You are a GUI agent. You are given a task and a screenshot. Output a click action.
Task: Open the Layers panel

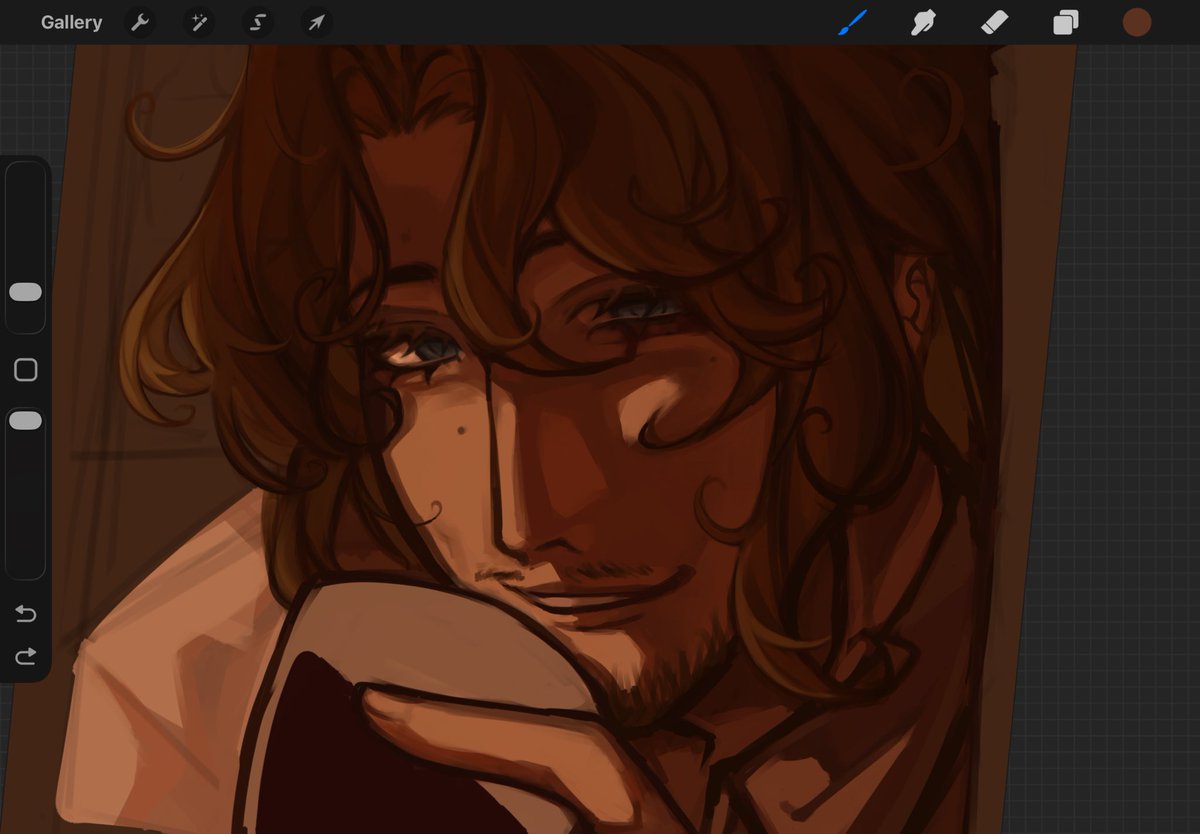coord(1066,22)
